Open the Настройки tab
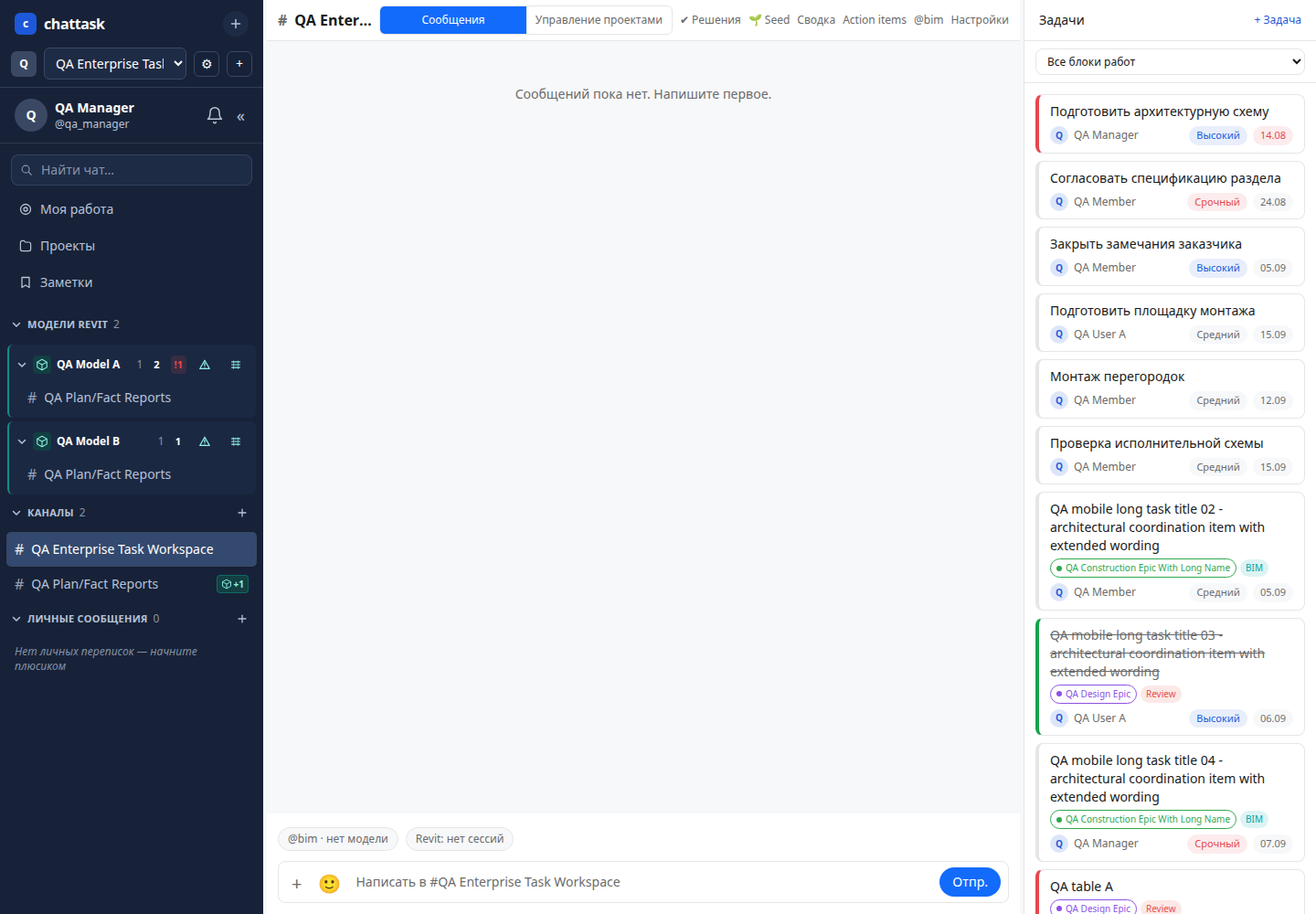 coord(980,20)
